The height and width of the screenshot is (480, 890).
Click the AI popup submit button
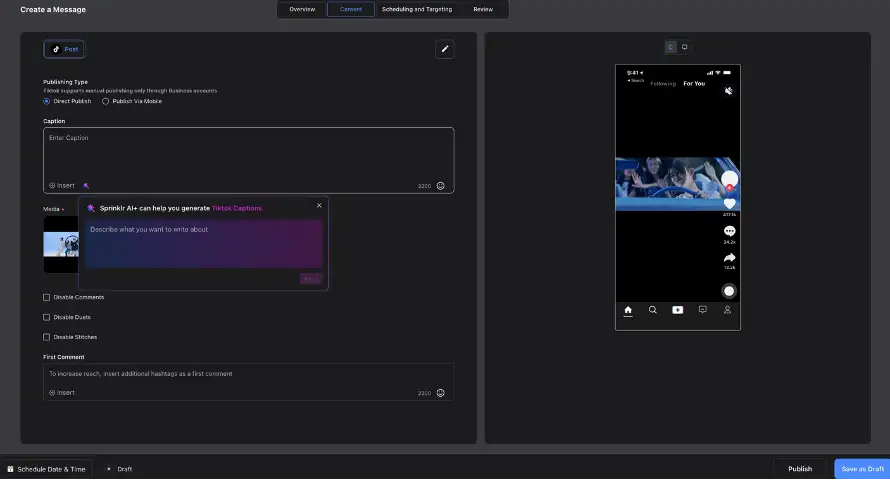(310, 279)
